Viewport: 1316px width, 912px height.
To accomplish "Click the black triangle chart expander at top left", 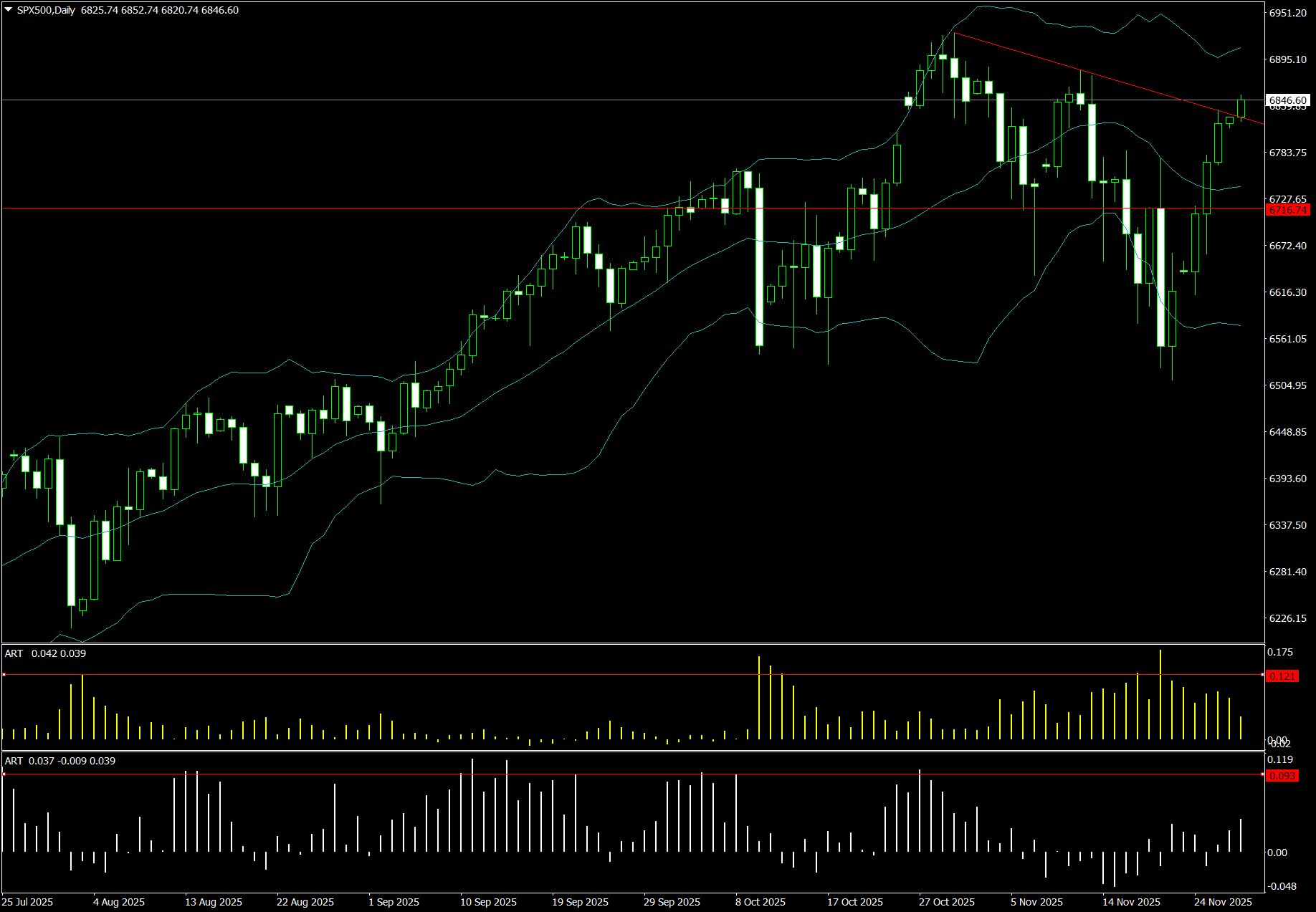I will pyautogui.click(x=7, y=10).
